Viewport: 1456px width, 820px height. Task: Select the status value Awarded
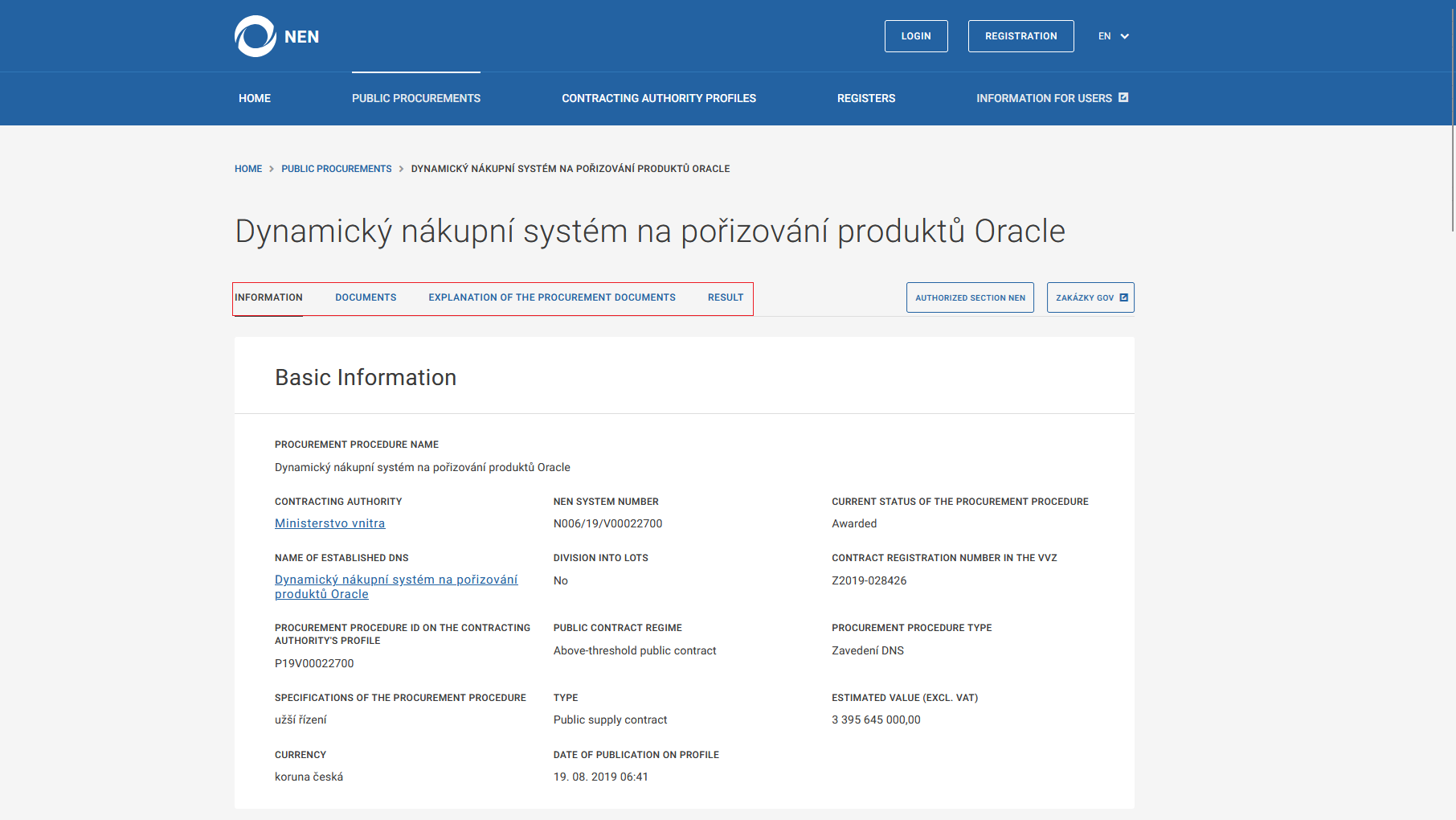coord(854,523)
